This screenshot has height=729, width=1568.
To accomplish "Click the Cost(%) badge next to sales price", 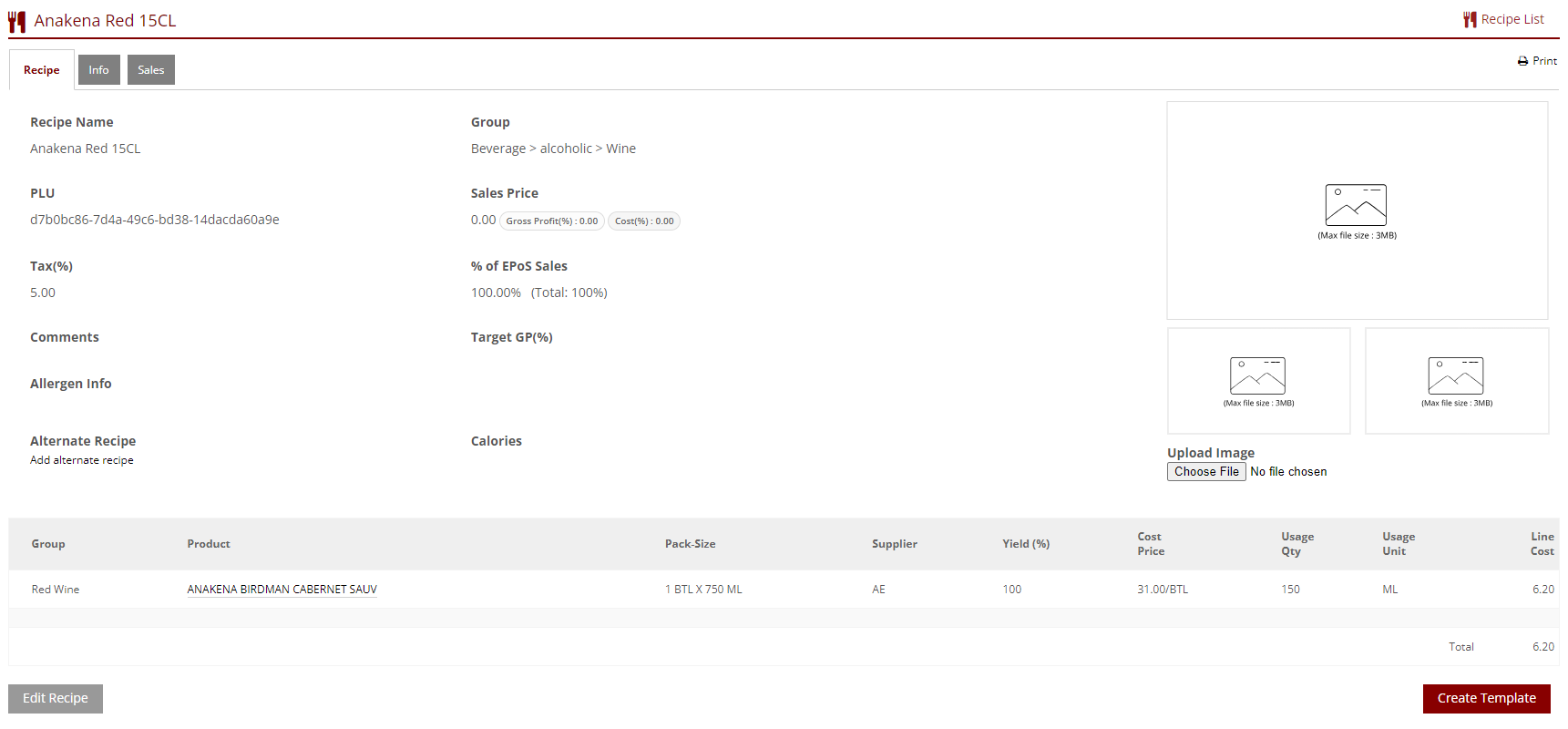I will point(644,221).
